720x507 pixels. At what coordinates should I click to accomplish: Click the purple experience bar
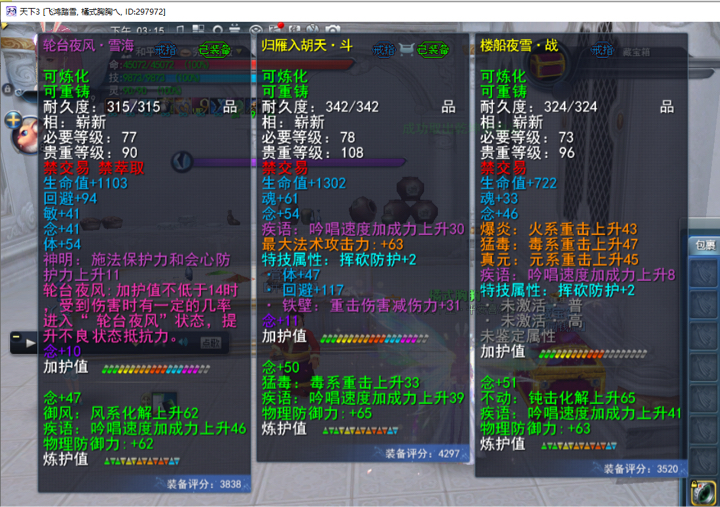298,162
